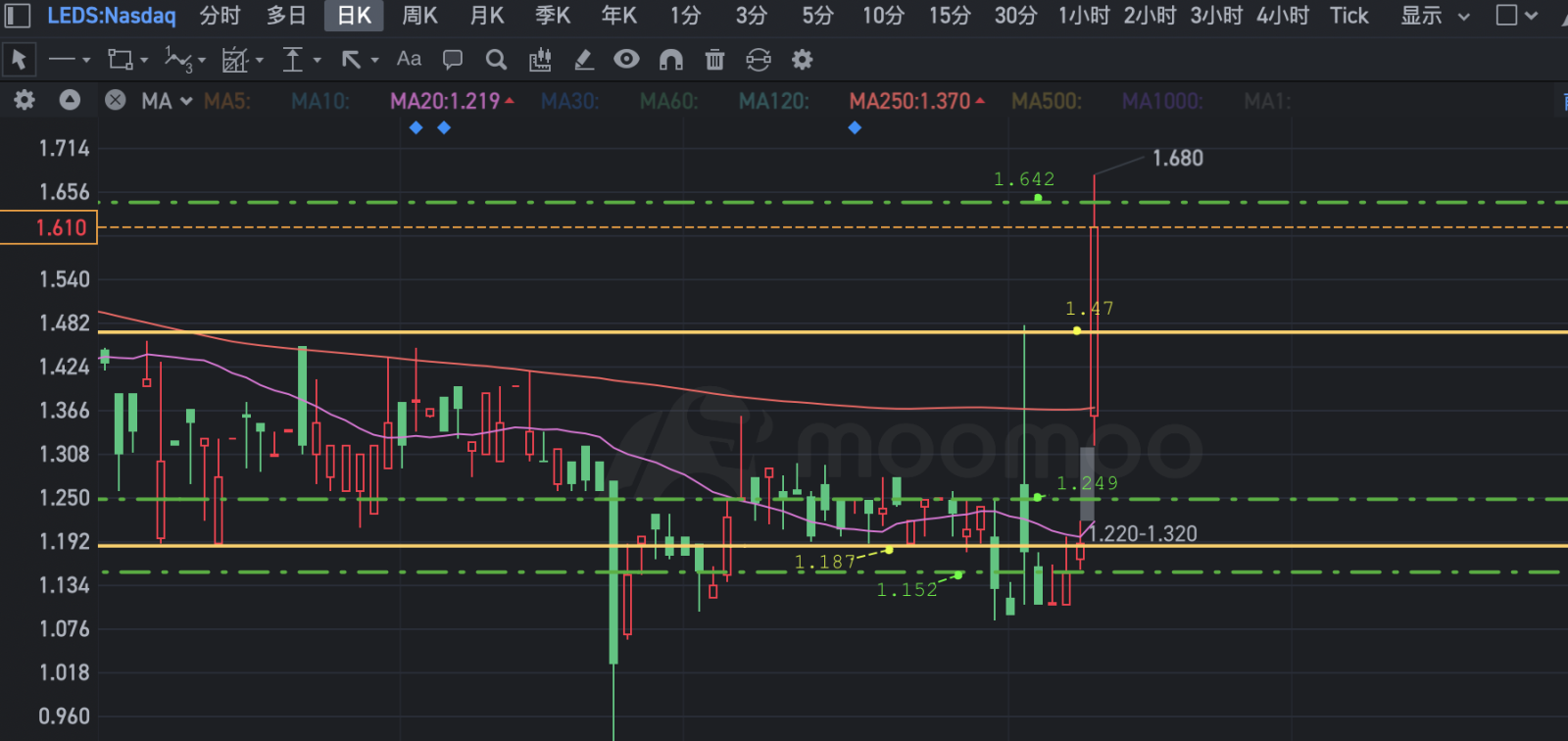The image size is (1568, 741).
Task: Click the blue diamond marker under MA250
Action: [855, 127]
